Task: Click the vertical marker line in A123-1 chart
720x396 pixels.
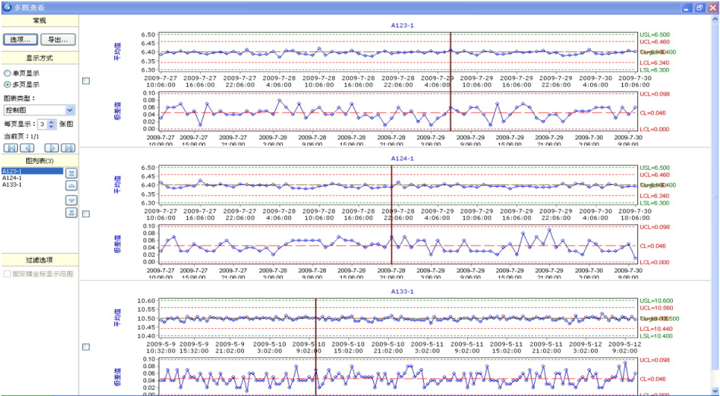Action: pyautogui.click(x=450, y=87)
